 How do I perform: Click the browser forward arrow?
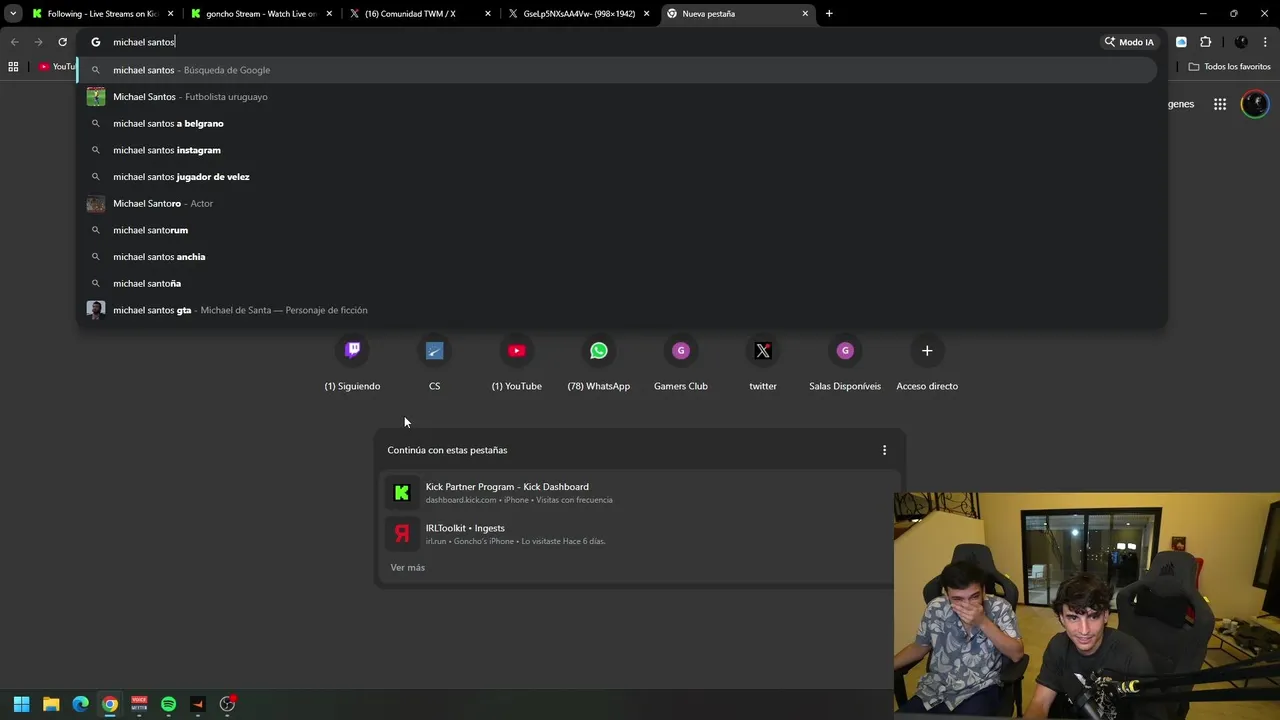point(38,42)
